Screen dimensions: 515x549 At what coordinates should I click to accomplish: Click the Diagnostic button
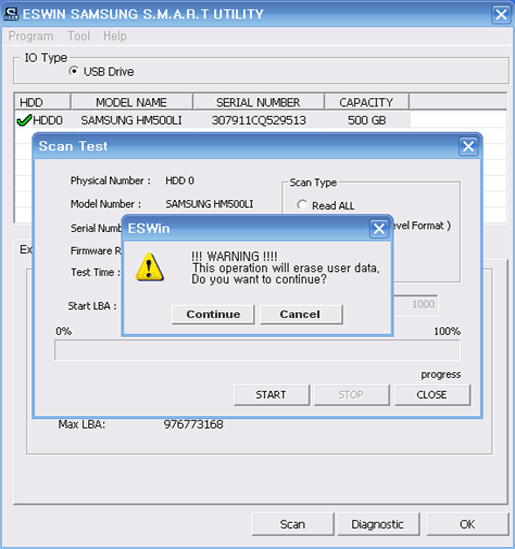tap(378, 524)
